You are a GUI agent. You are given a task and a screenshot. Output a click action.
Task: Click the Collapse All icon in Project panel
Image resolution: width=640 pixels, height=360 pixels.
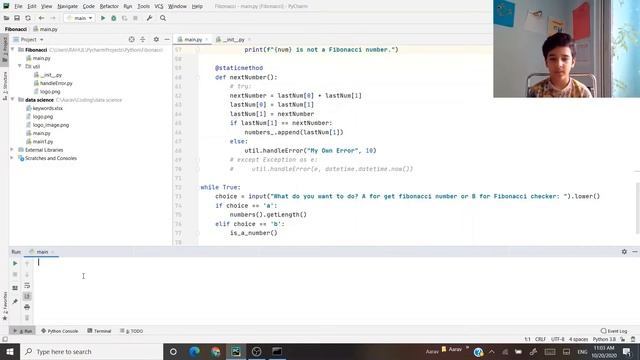coord(142,40)
